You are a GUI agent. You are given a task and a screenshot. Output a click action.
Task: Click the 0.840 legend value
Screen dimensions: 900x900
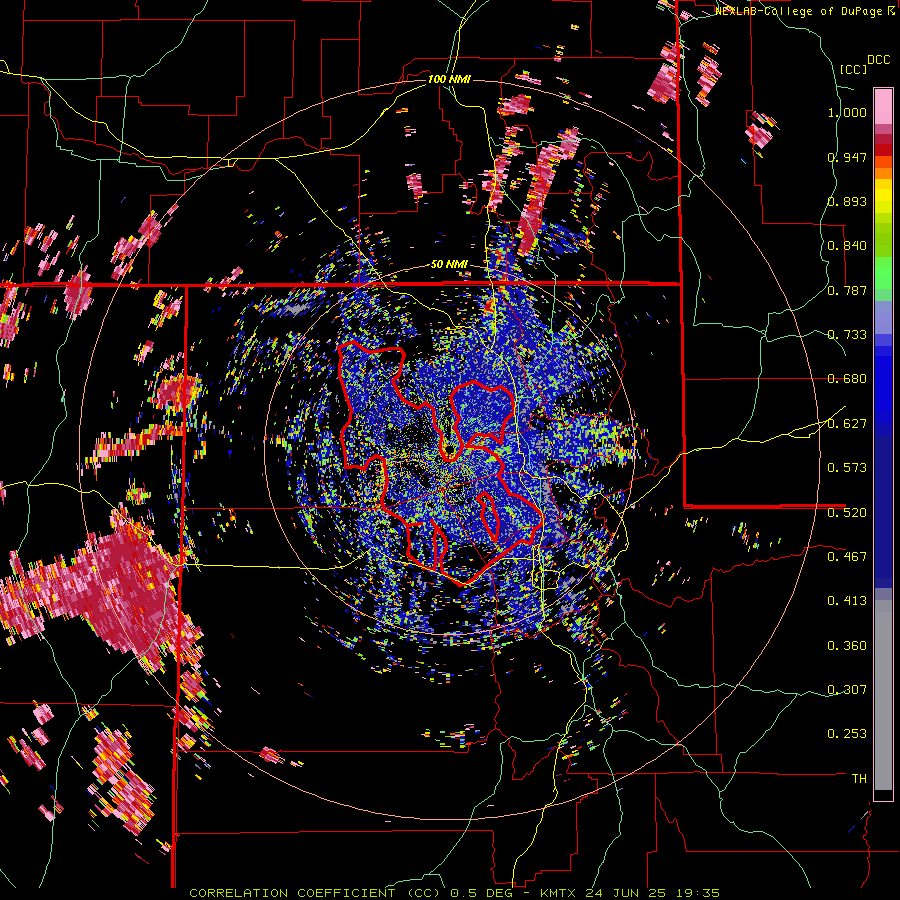point(847,246)
